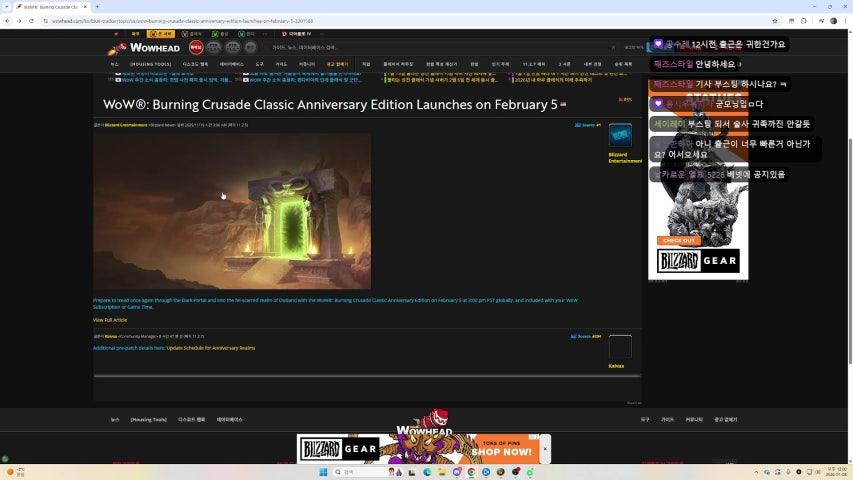Close the Wowhead browser tab
The image size is (853, 480).
(x=85, y=7)
